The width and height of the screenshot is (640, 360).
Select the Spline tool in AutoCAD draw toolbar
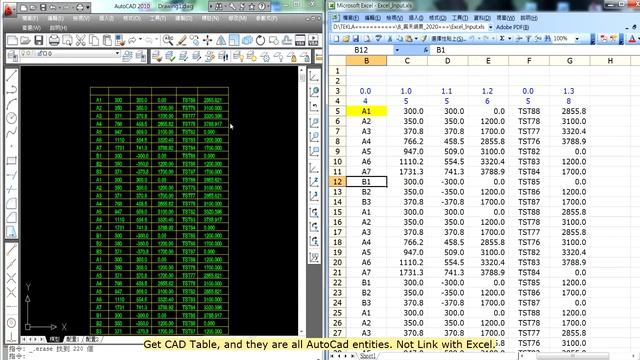(11, 132)
